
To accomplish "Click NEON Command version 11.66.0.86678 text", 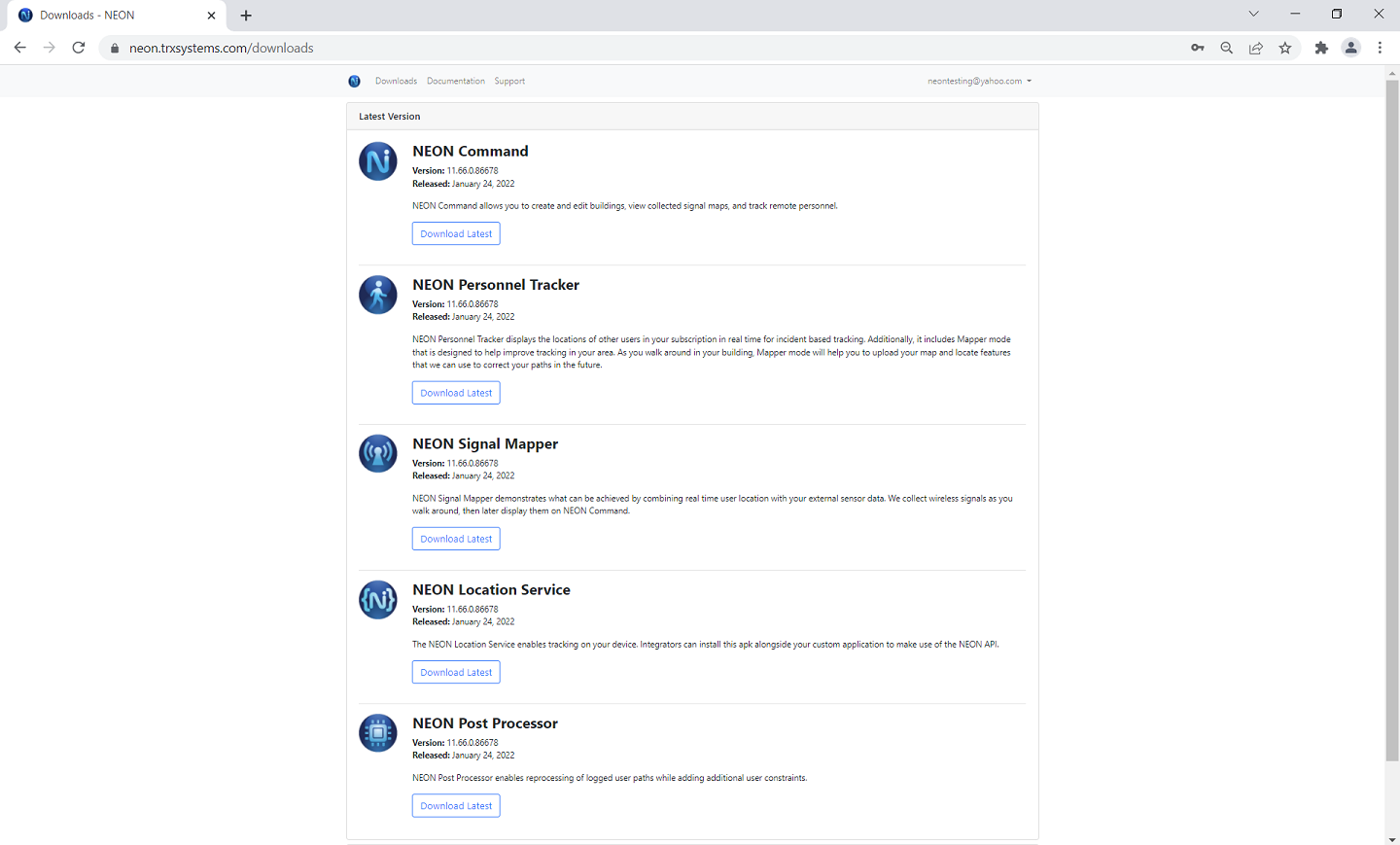I will (455, 171).
